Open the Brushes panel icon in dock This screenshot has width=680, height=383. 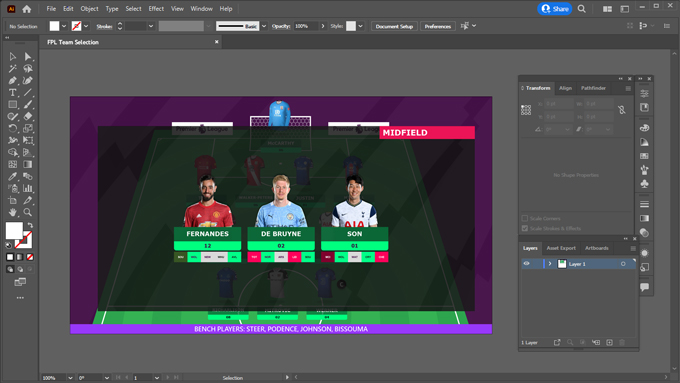(644, 170)
